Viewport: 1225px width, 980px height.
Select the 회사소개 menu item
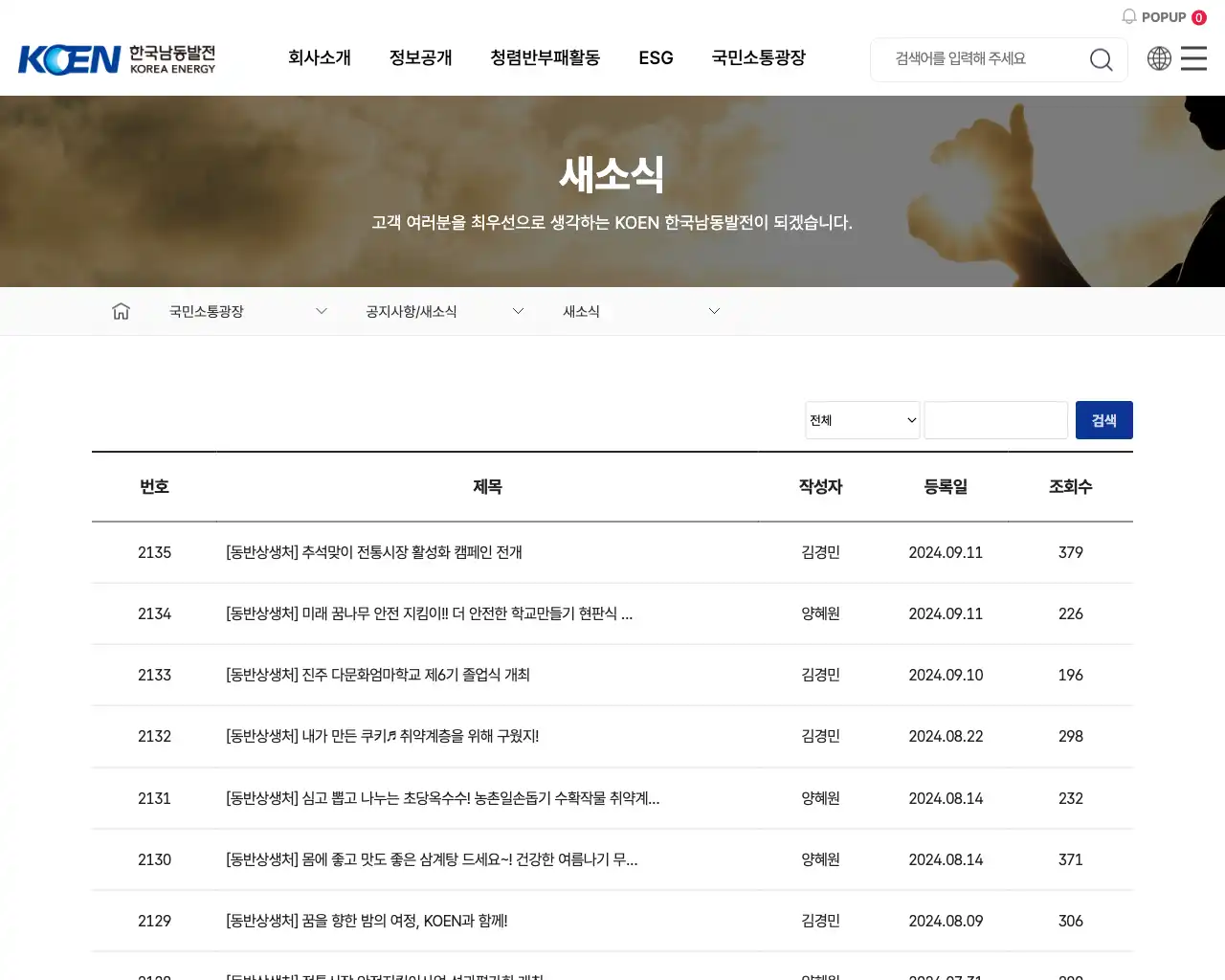[320, 58]
